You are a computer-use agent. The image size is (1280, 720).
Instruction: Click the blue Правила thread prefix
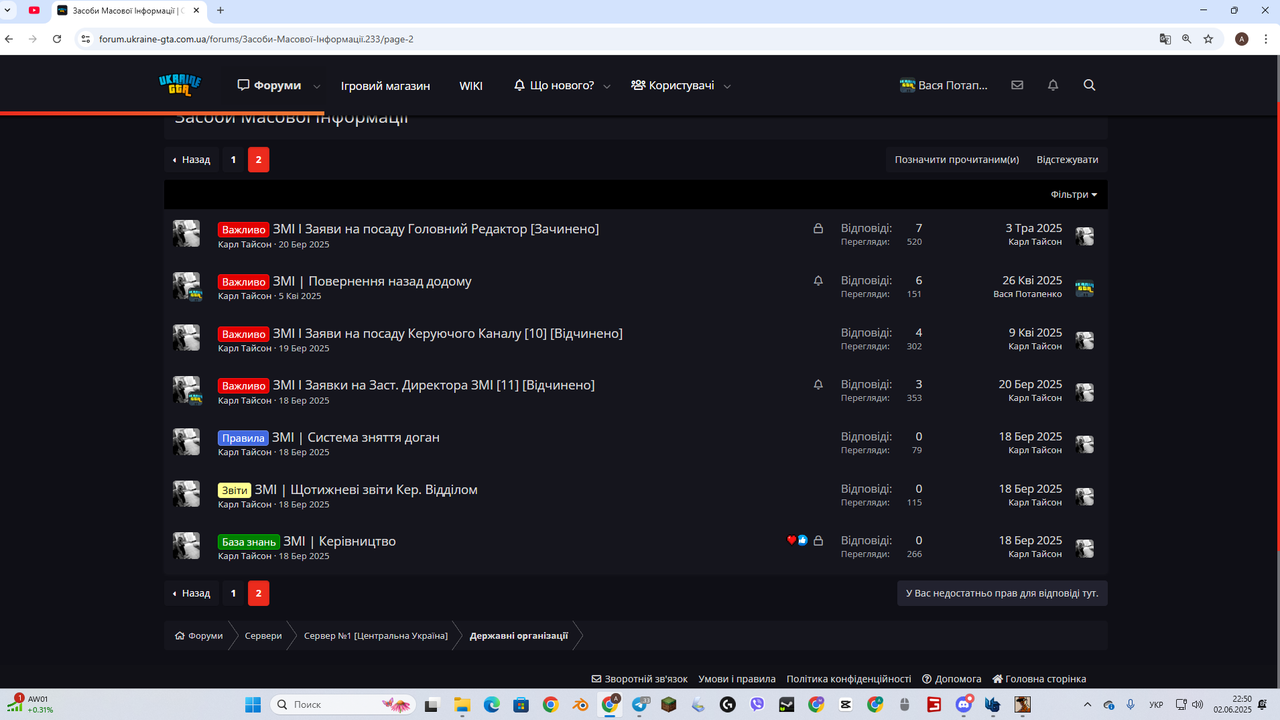pyautogui.click(x=243, y=437)
